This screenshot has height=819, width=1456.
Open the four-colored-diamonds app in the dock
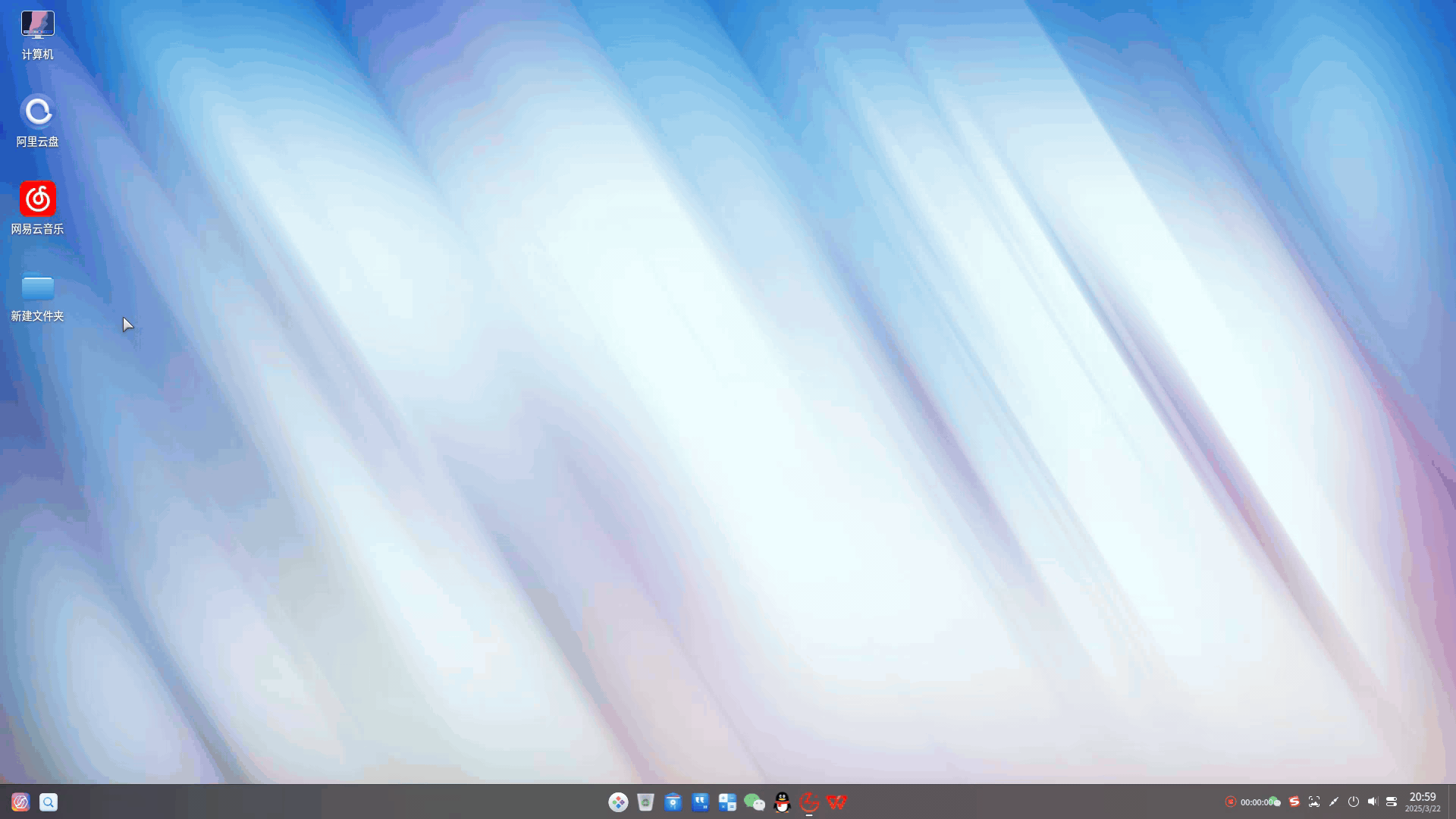click(x=618, y=802)
